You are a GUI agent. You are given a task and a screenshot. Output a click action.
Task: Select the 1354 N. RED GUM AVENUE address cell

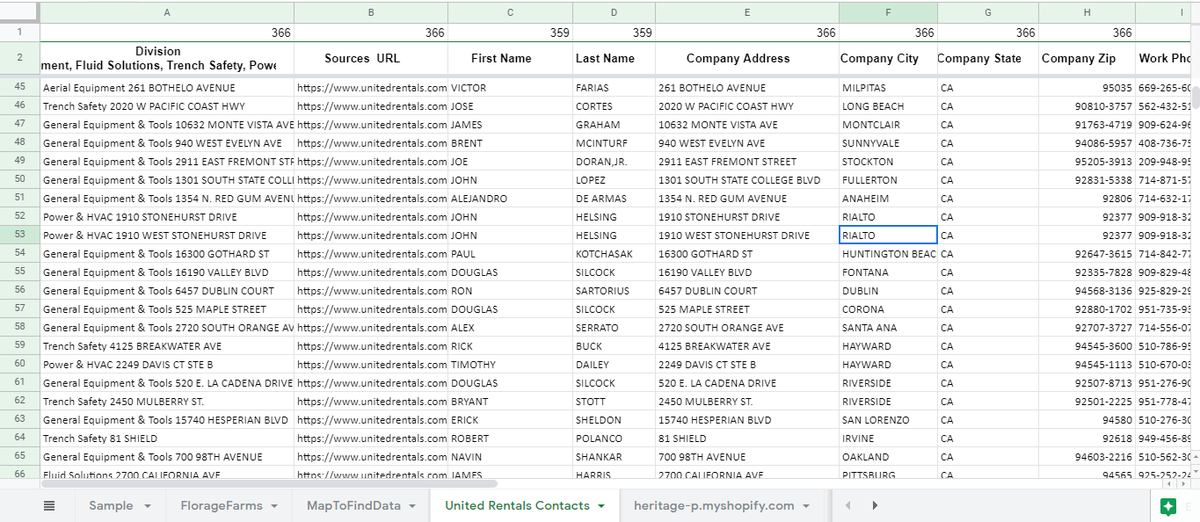[x=747, y=198]
